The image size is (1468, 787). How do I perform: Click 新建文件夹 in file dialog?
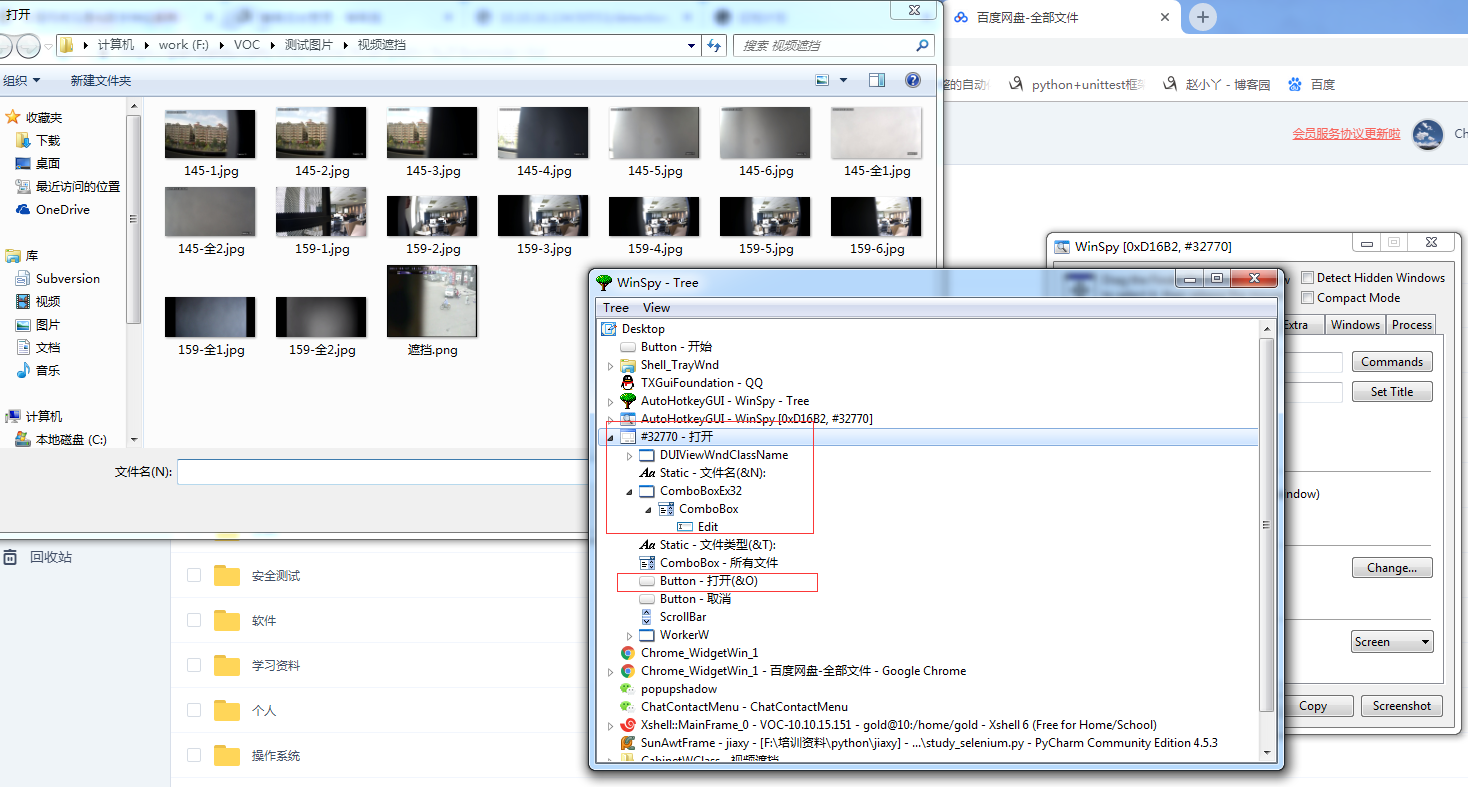click(x=100, y=81)
